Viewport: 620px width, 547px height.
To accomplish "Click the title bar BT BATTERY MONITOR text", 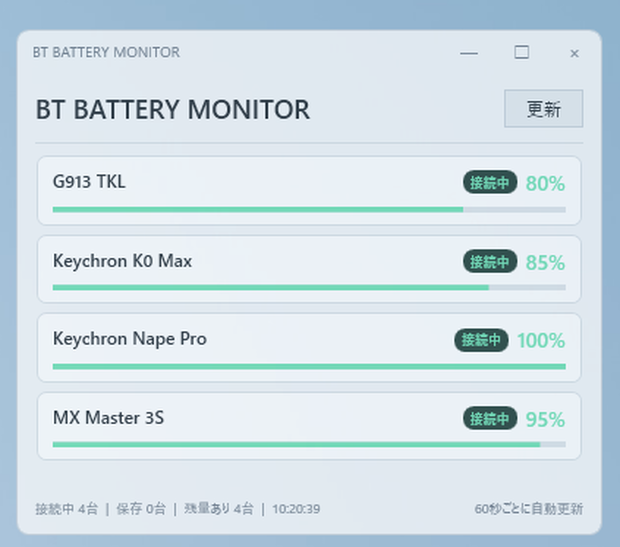I will pyautogui.click(x=106, y=52).
